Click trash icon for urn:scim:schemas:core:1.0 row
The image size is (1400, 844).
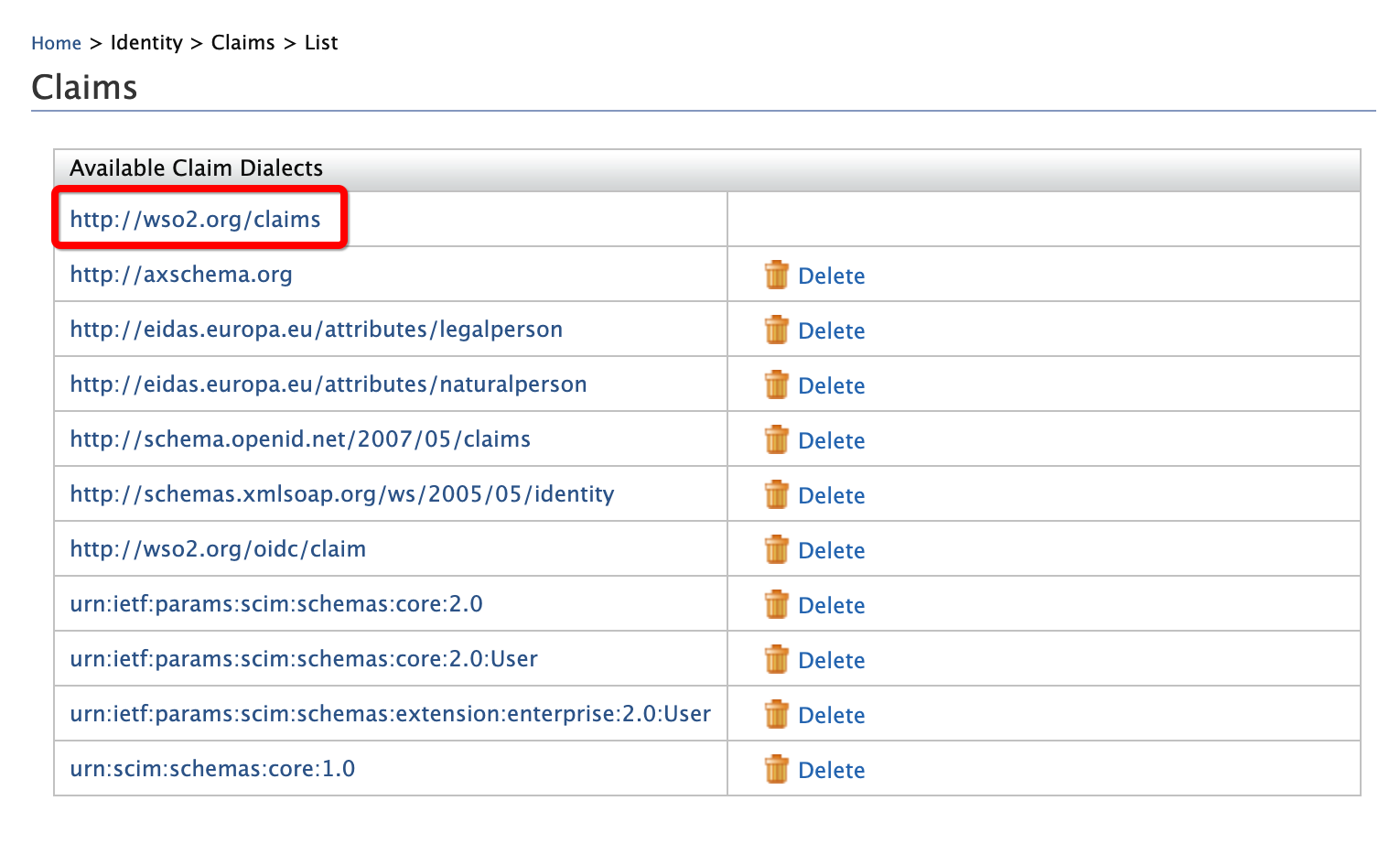coord(776,769)
